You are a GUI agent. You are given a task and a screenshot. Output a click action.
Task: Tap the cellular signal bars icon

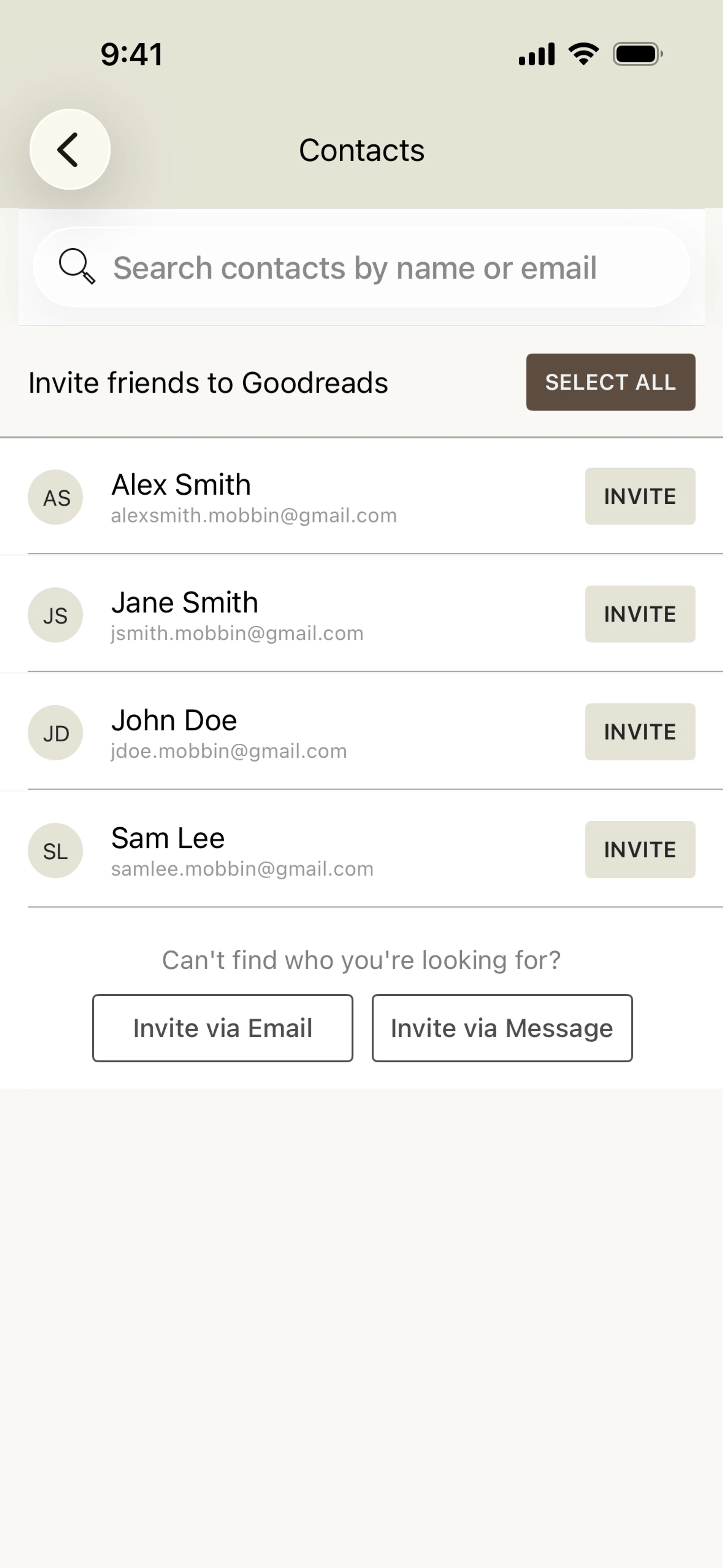click(536, 54)
